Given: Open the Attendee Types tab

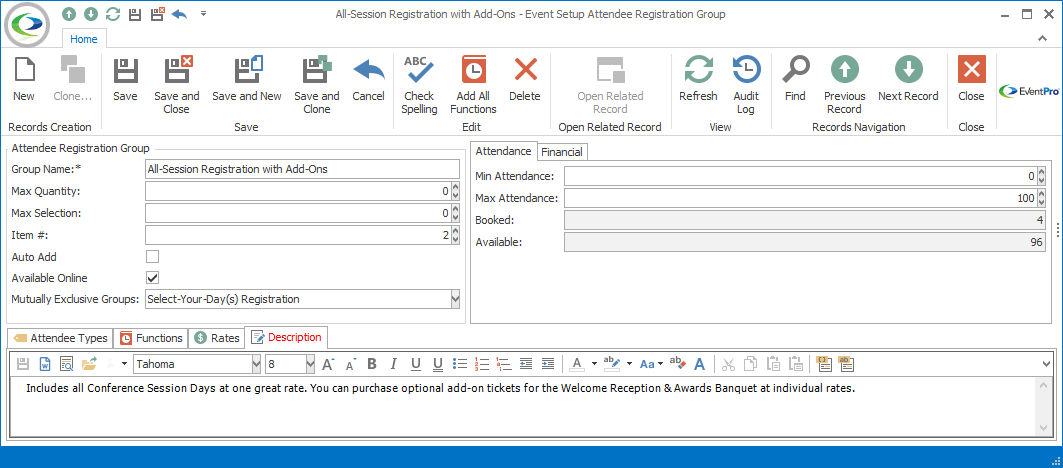Looking at the screenshot, I should click(60, 338).
